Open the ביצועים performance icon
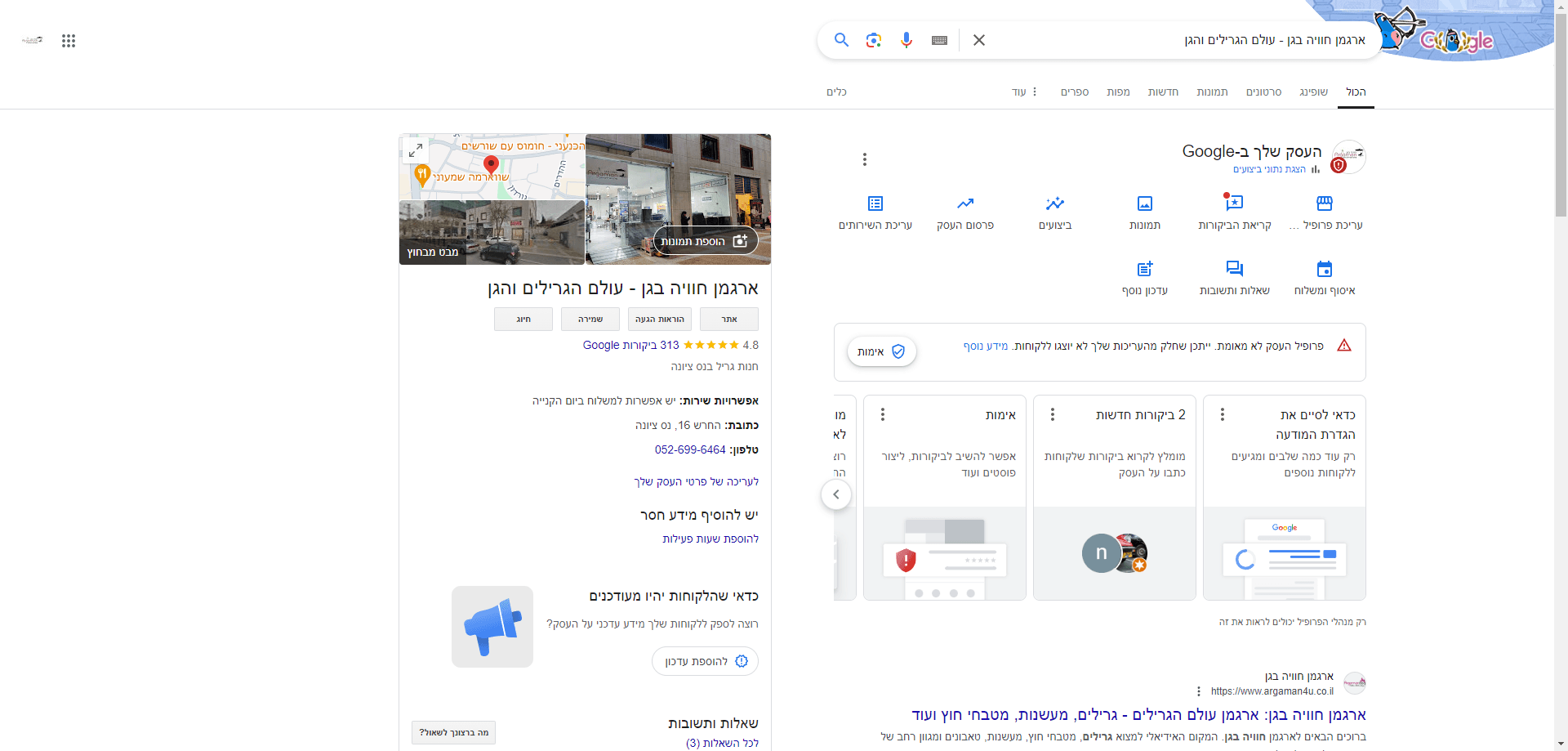 click(1055, 203)
